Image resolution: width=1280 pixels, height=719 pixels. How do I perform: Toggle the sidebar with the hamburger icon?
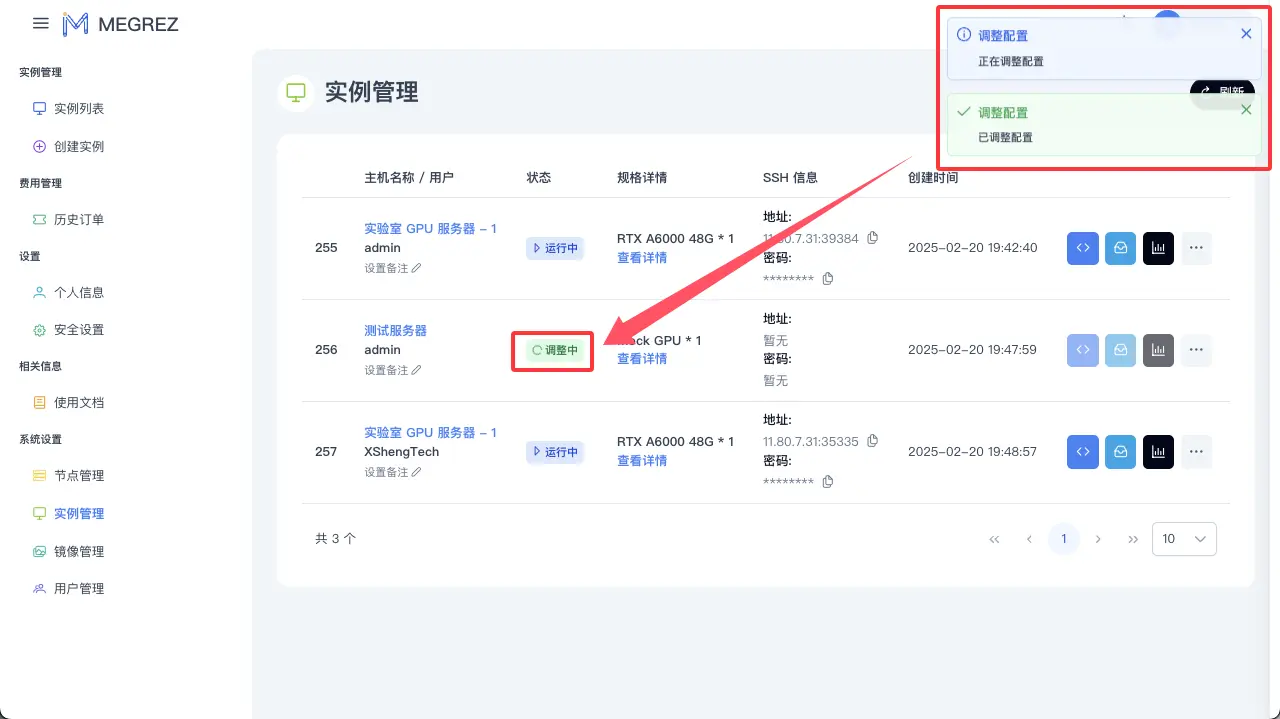pyautogui.click(x=39, y=24)
